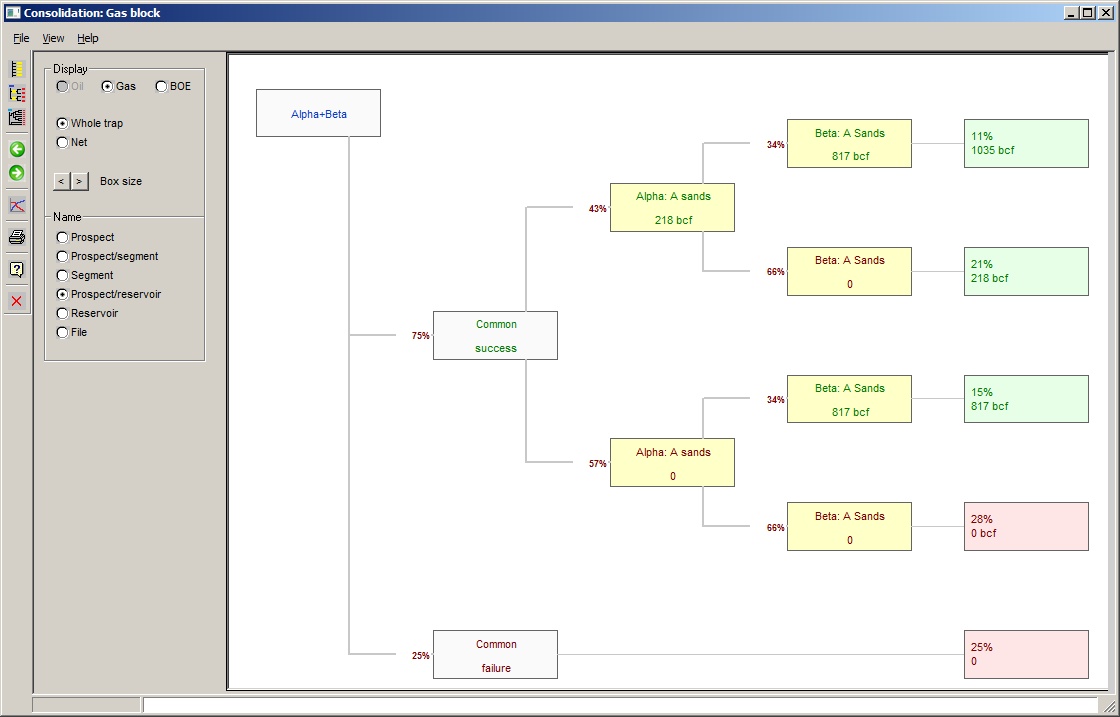Click the yellow list view toolbar icon
This screenshot has height=717, width=1120.
[x=17, y=69]
